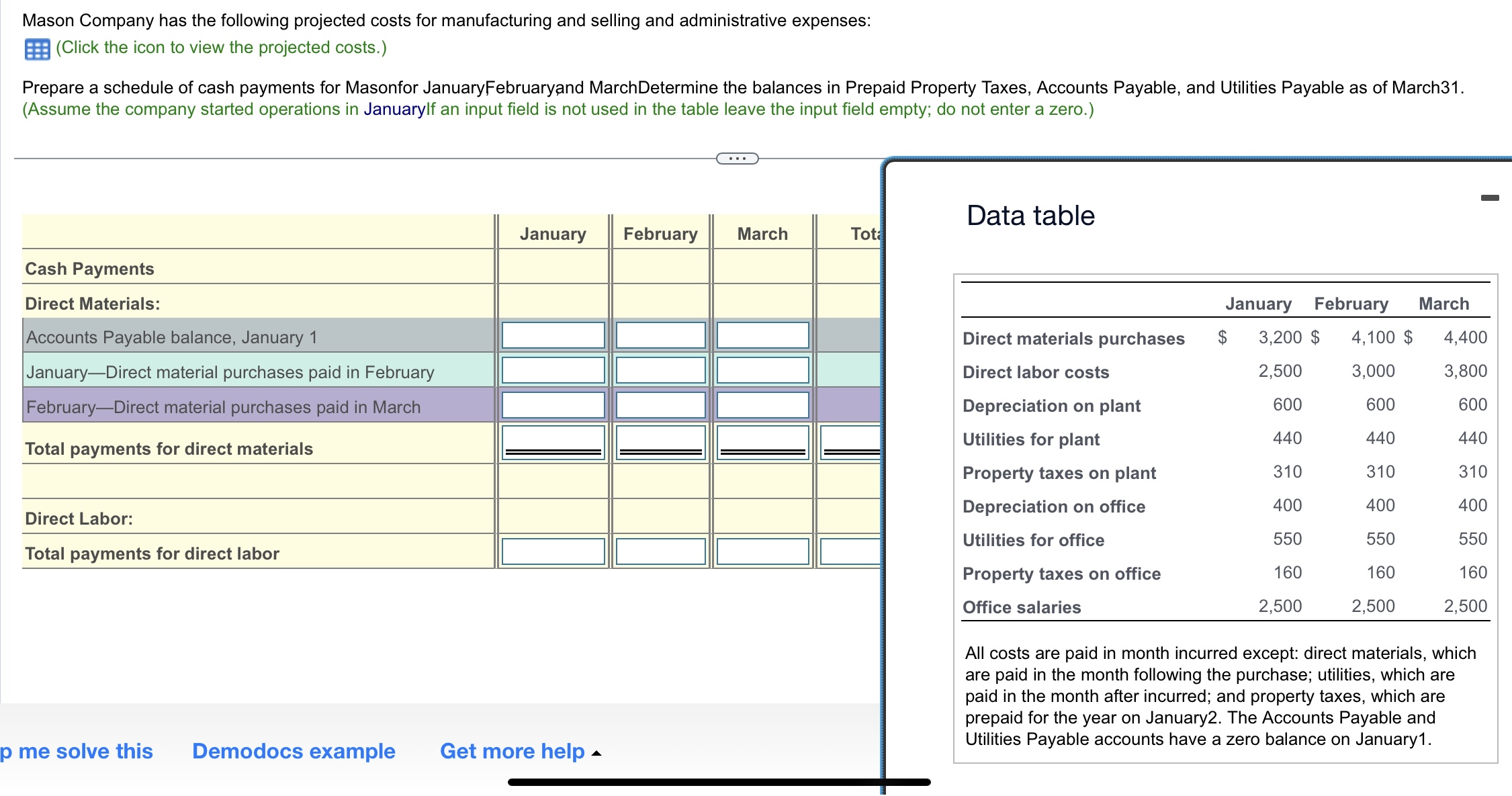Click the data table grid icon
Screen dimensions: 1512x796
pos(37,49)
